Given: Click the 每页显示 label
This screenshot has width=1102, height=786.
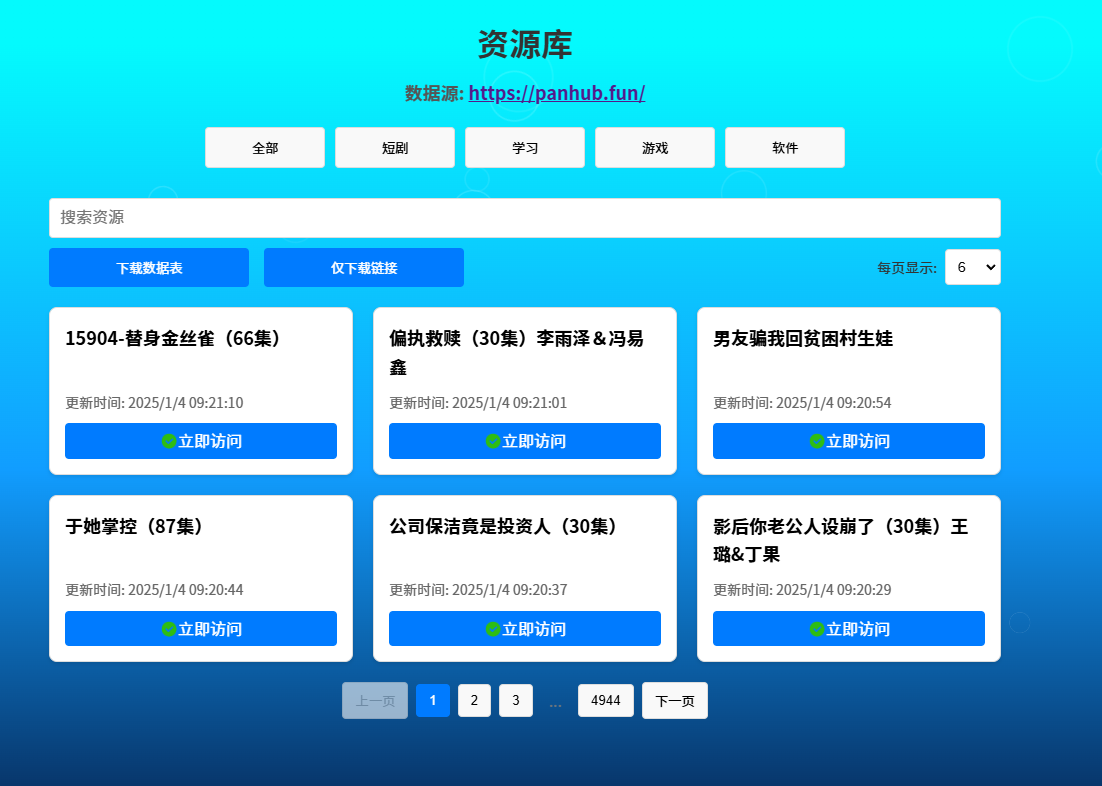Looking at the screenshot, I should pyautogui.click(x=907, y=268).
